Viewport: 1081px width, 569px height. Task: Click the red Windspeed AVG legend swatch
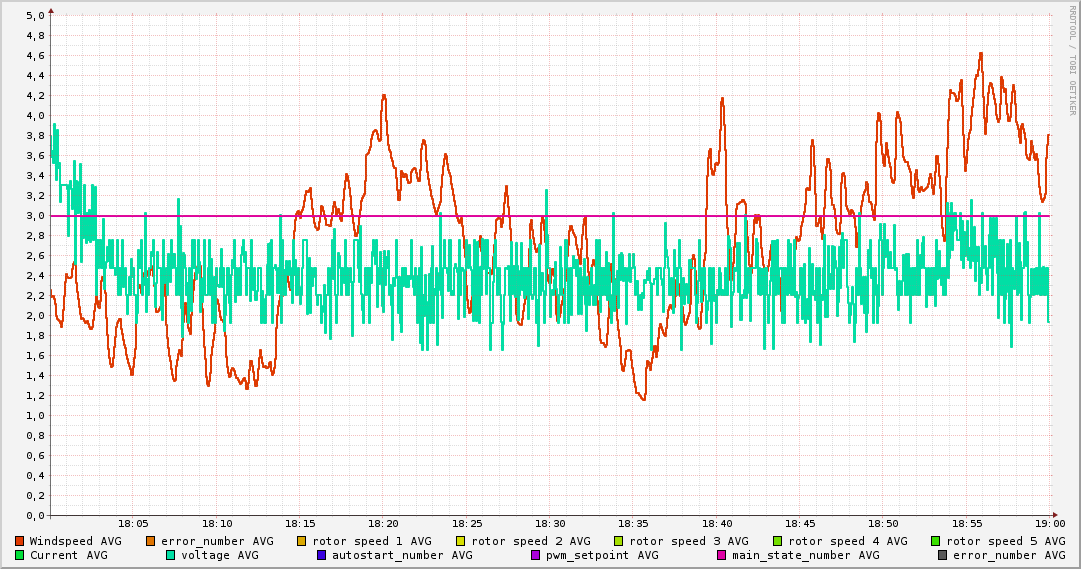tap(20, 541)
